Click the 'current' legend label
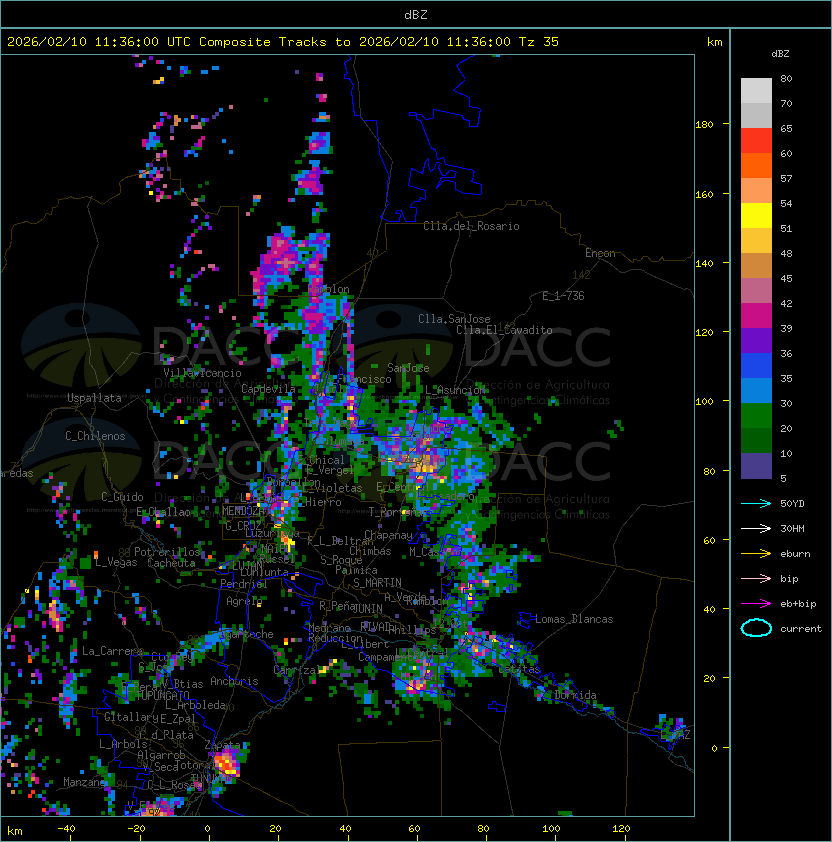Screen dimensions: 832x842 tap(801, 629)
